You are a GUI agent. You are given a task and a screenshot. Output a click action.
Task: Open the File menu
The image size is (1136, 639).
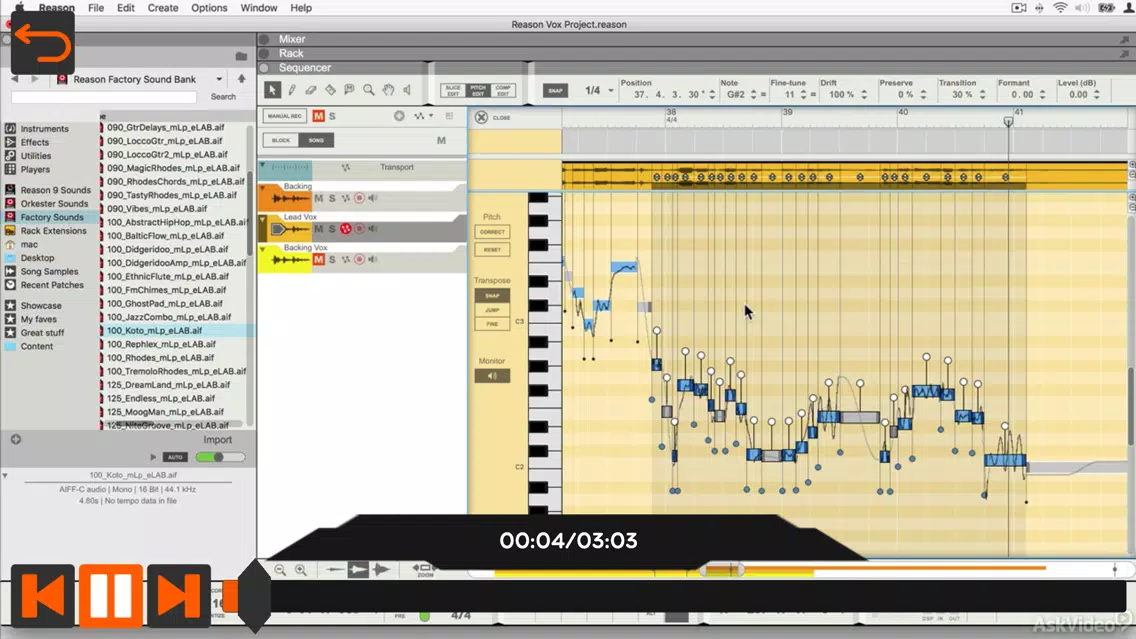[x=96, y=8]
